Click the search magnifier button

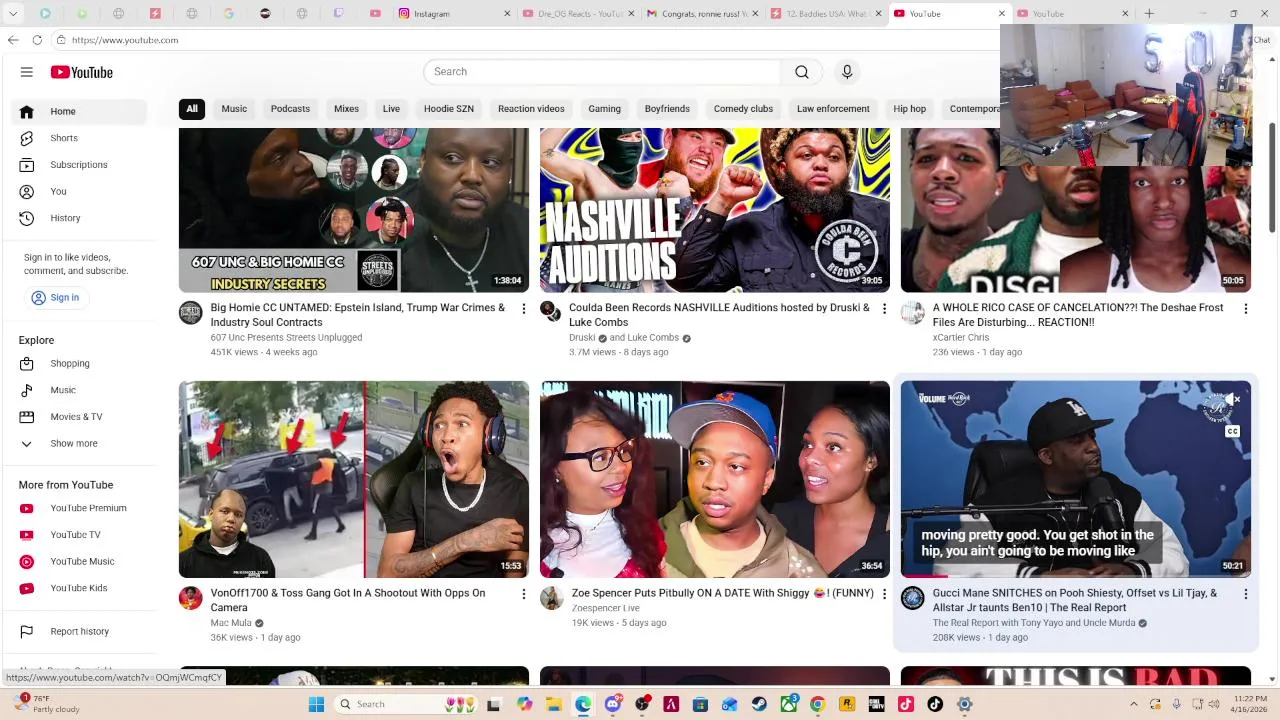point(802,72)
